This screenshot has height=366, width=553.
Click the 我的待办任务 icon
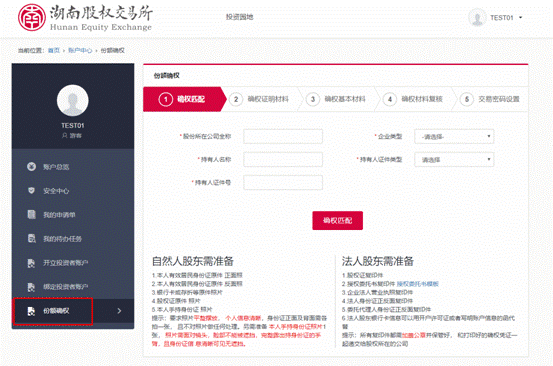[31, 238]
